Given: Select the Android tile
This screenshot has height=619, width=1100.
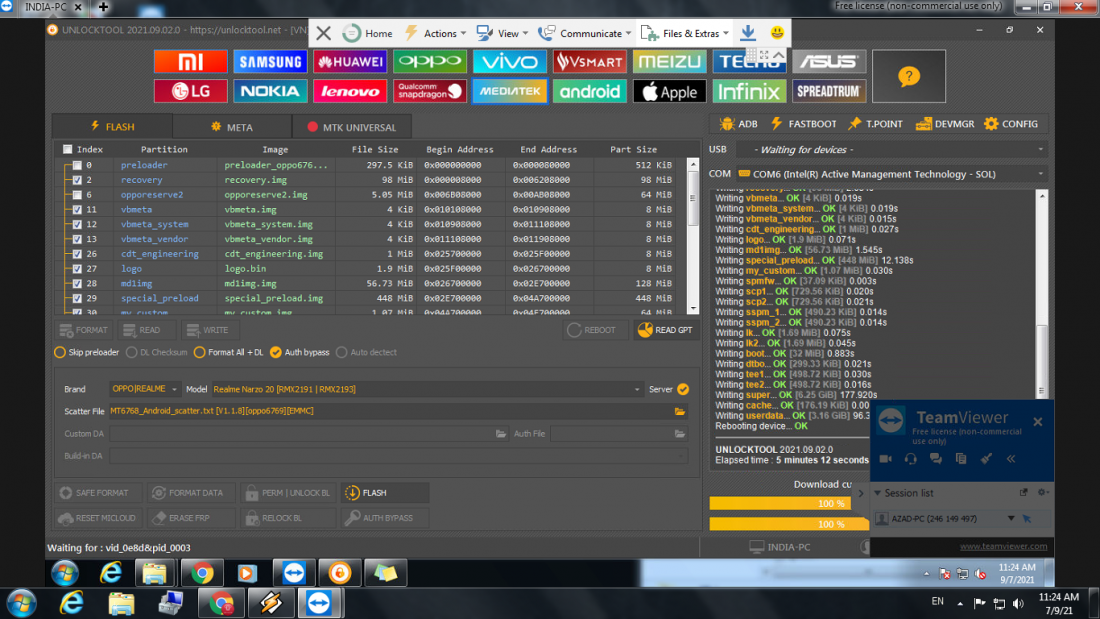Looking at the screenshot, I should pos(589,91).
